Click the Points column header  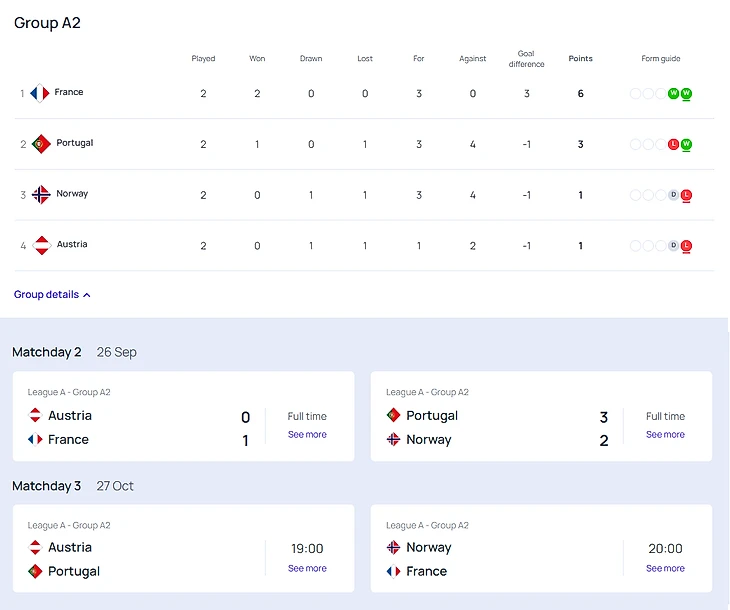tap(580, 59)
